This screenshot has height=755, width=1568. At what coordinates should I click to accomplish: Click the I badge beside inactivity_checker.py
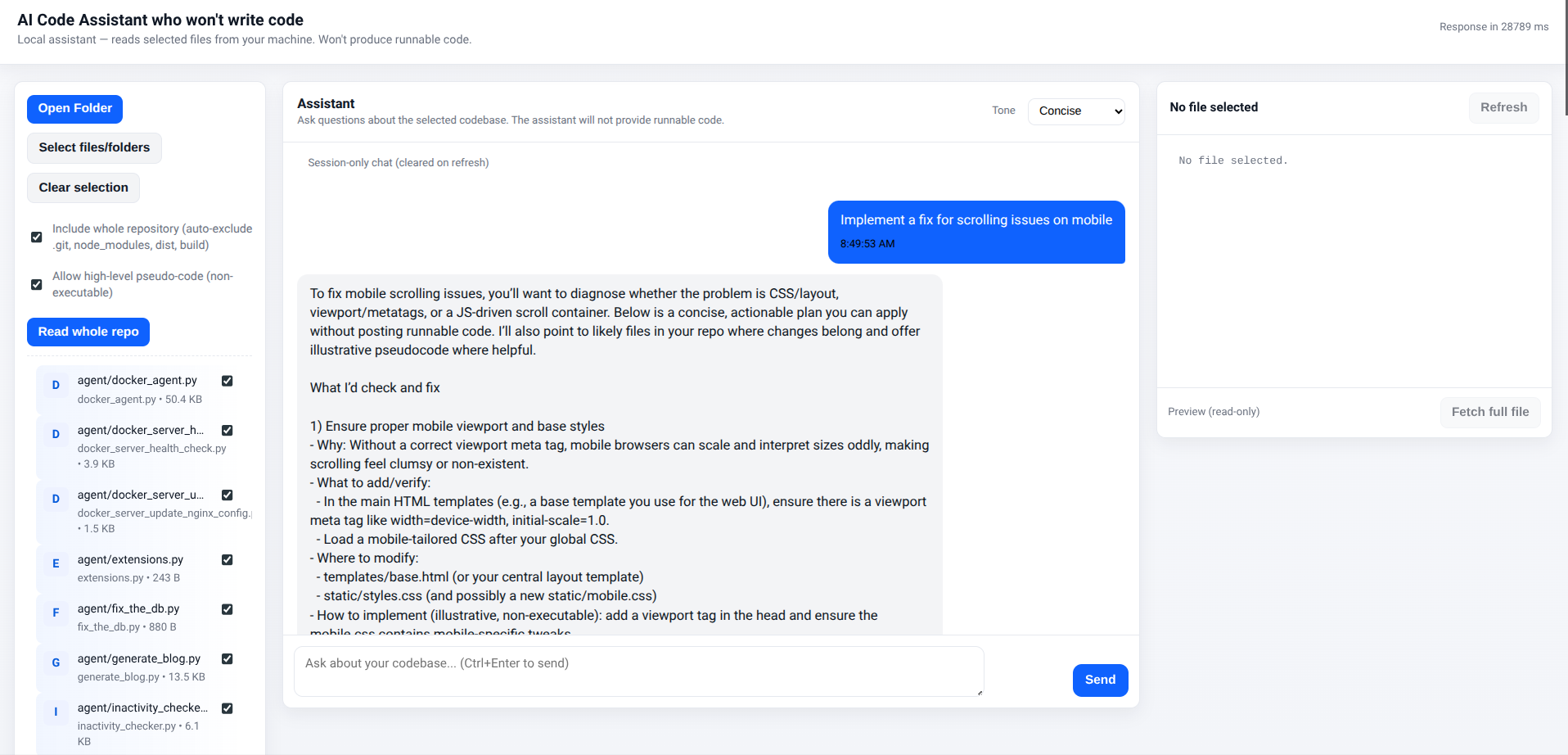[x=56, y=712]
